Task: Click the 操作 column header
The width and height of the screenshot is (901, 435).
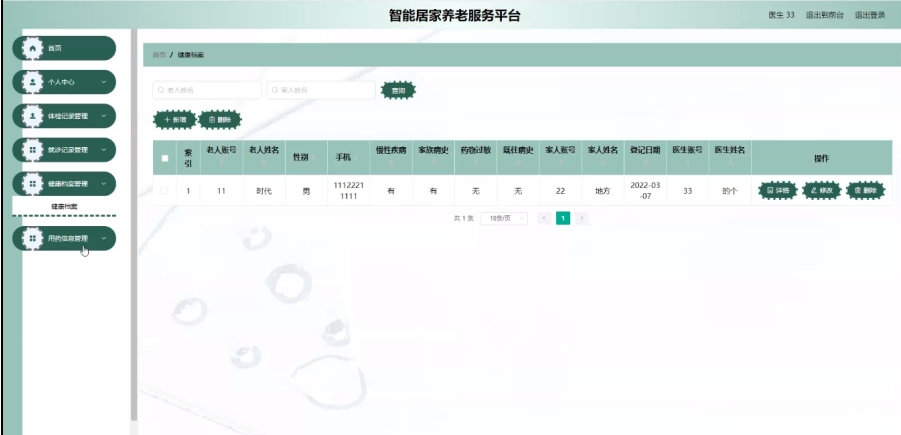Action: click(x=822, y=158)
